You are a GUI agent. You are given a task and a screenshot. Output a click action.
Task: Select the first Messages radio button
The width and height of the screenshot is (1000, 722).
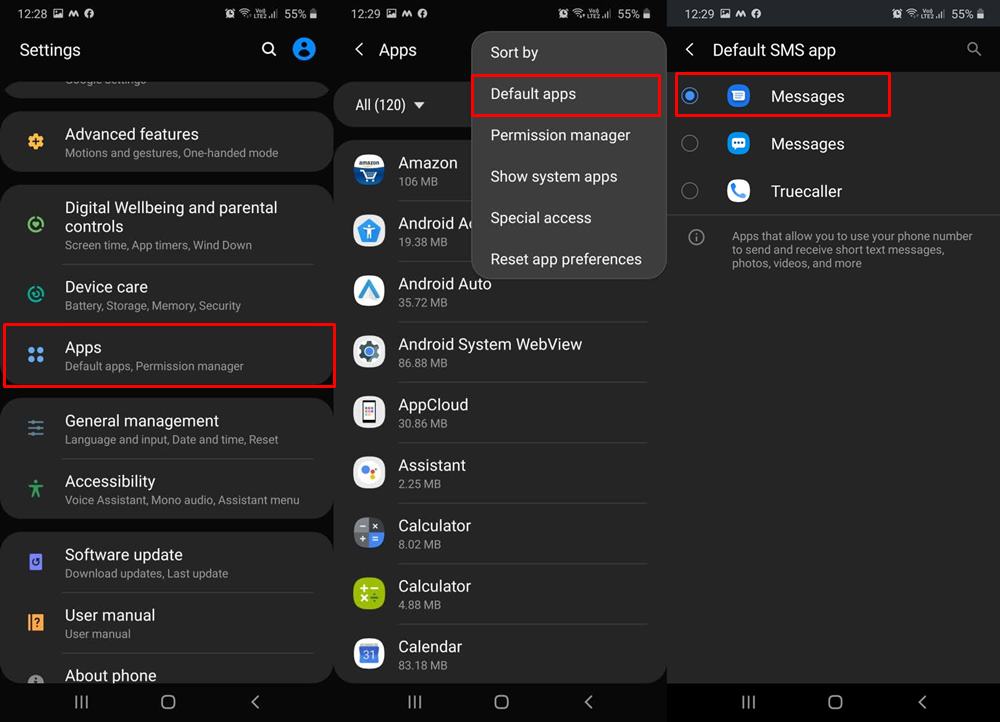(689, 96)
